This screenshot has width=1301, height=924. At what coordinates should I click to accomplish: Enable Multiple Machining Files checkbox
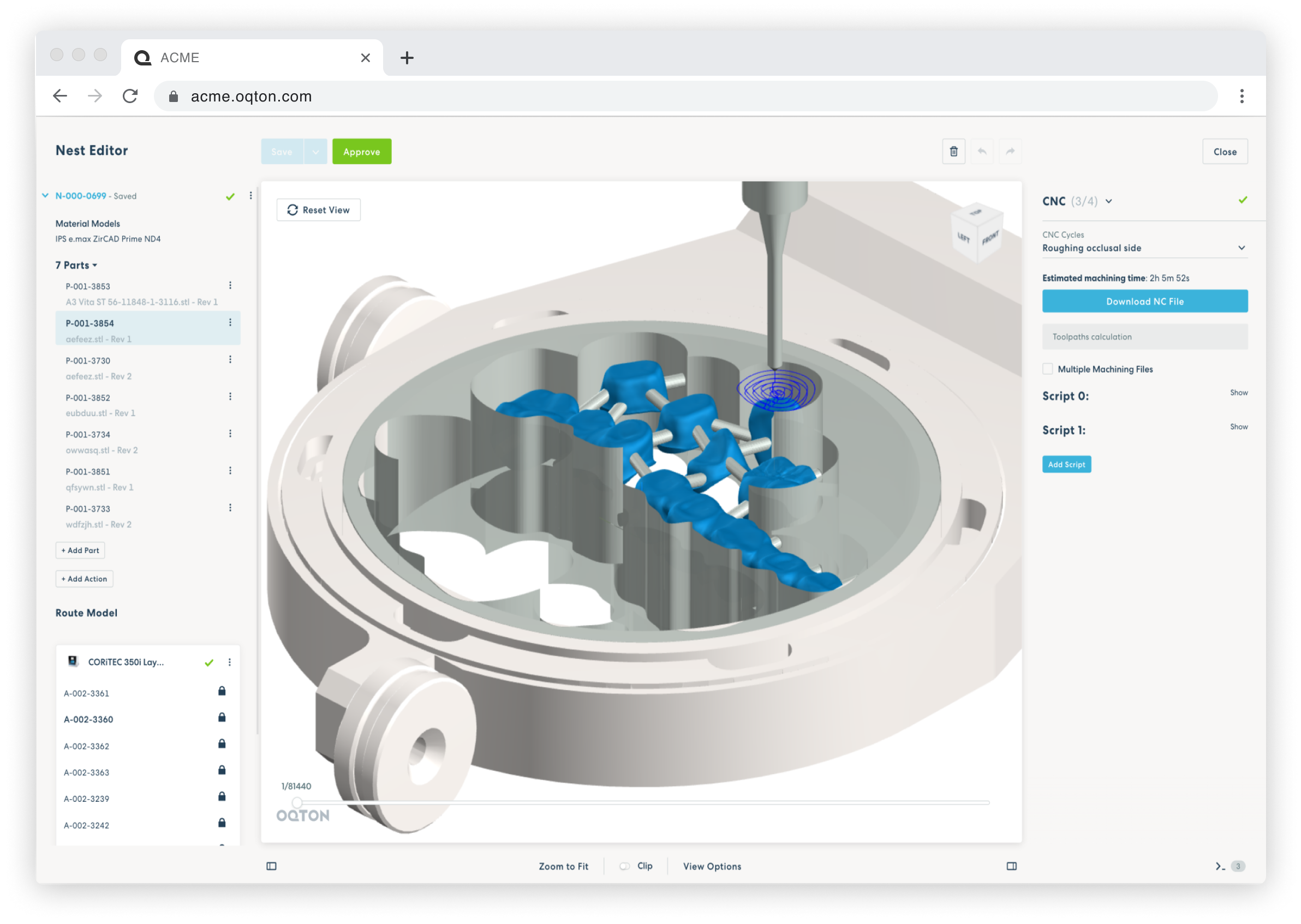coord(1048,369)
